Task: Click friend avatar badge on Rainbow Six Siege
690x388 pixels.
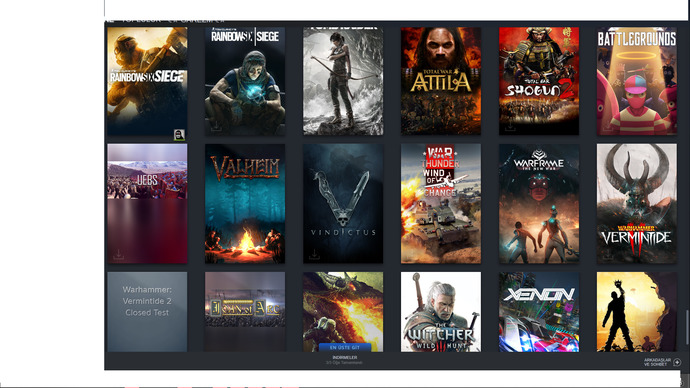Action: pyautogui.click(x=179, y=135)
